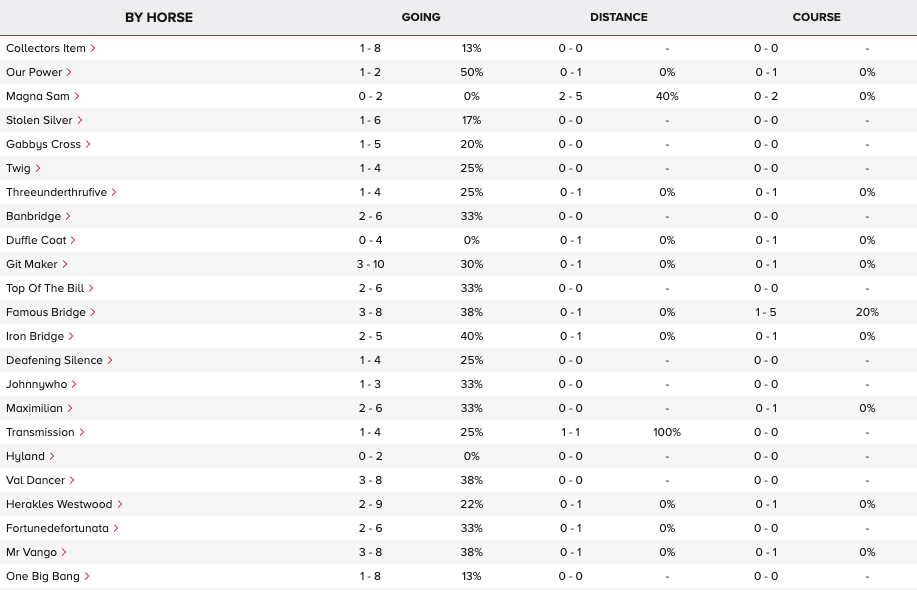Click the chevron icon beside Banbridge
This screenshot has width=917, height=590.
pos(68,216)
